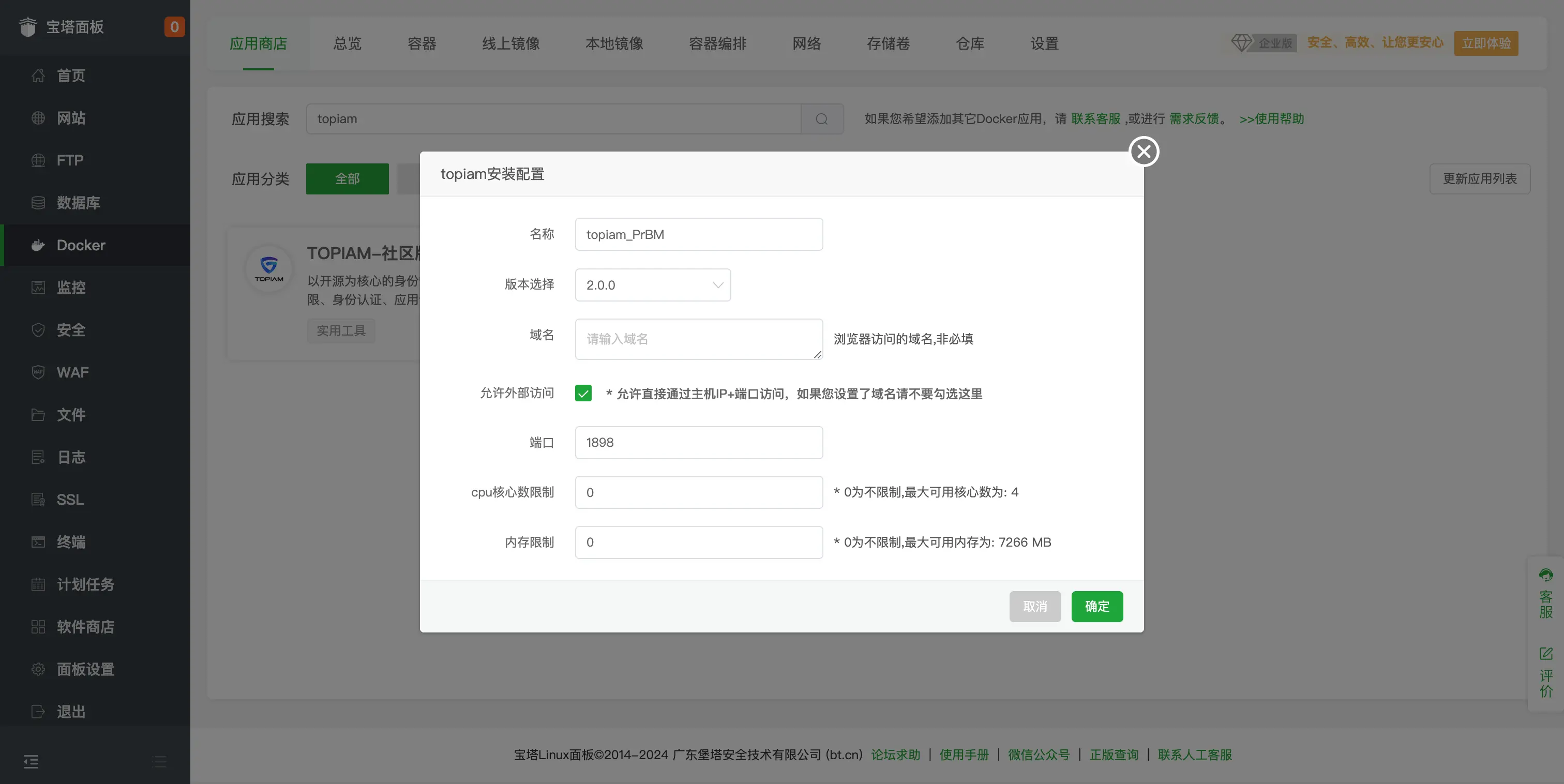
Task: Click the 立即体验 enterprise button
Action: (1486, 44)
